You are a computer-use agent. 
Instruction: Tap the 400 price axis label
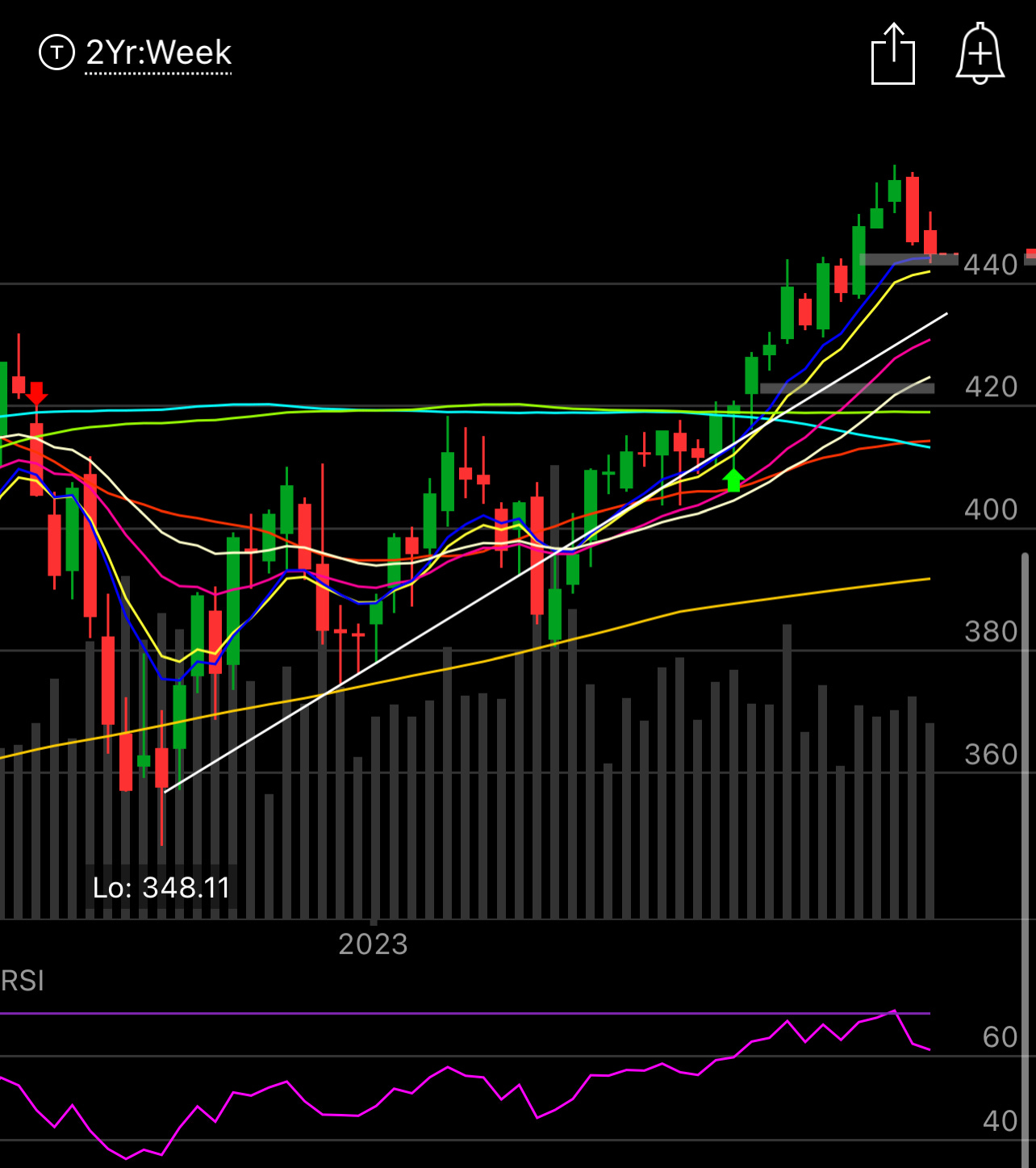click(991, 509)
